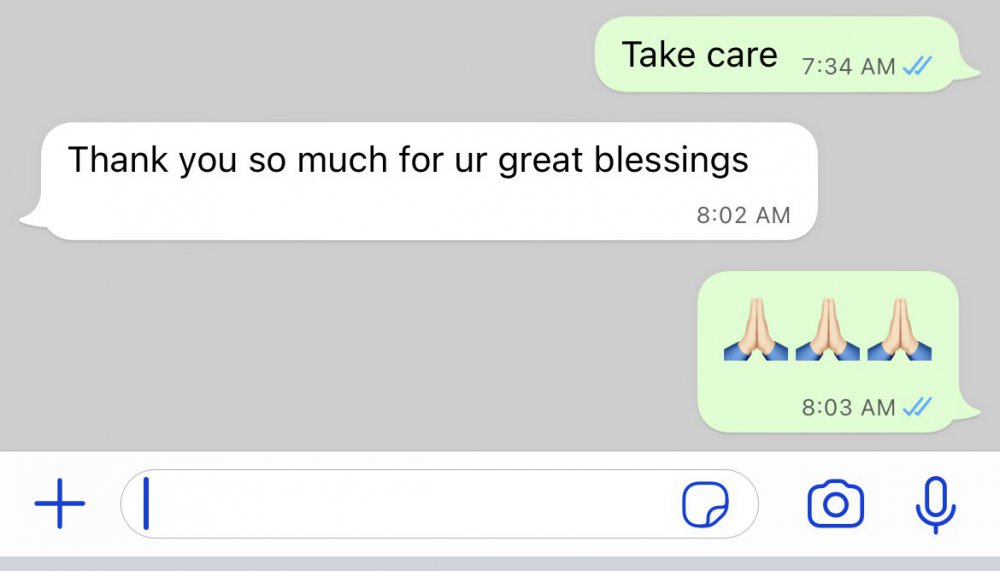
Task: Launch the camera from the chat bar
Action: (x=835, y=505)
